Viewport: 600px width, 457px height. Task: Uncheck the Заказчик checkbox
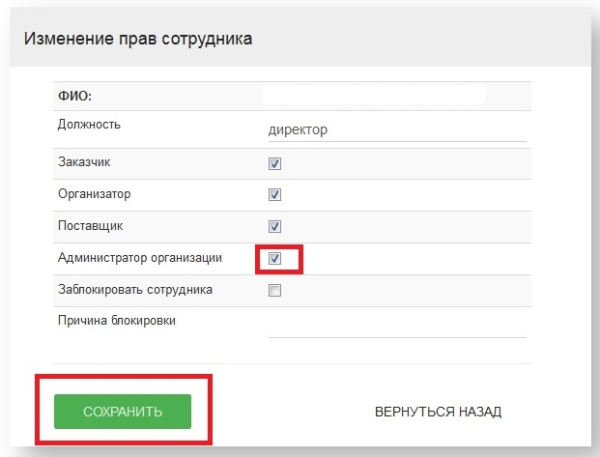[x=275, y=163]
